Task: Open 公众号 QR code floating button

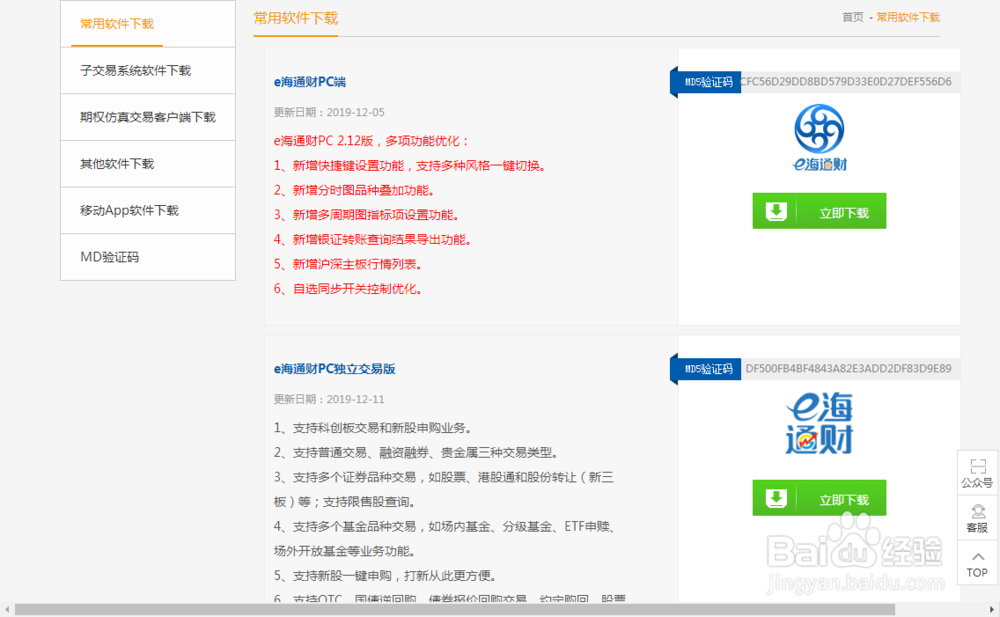Action: click(977, 473)
